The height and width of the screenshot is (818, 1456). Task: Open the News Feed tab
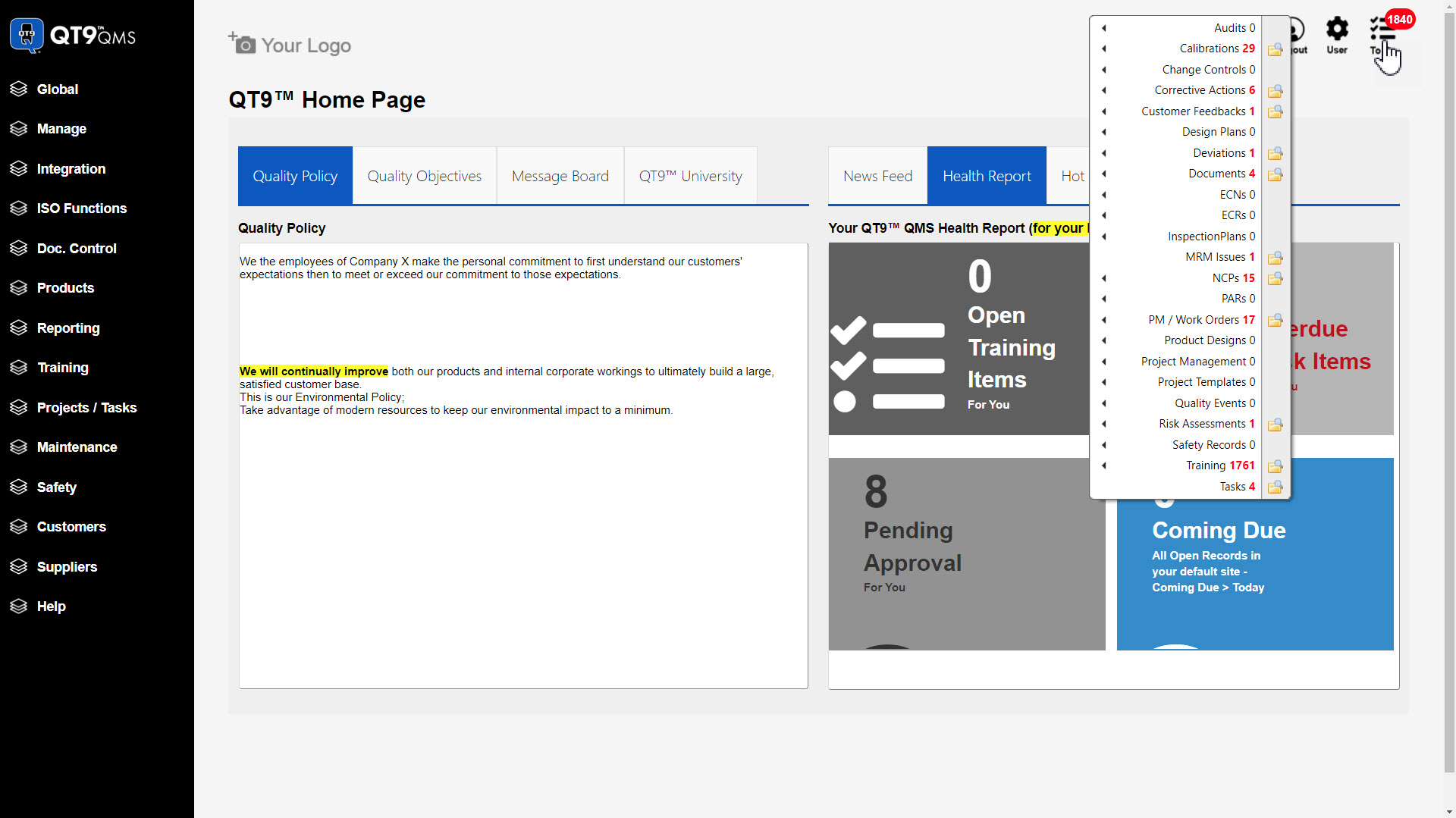pos(877,176)
